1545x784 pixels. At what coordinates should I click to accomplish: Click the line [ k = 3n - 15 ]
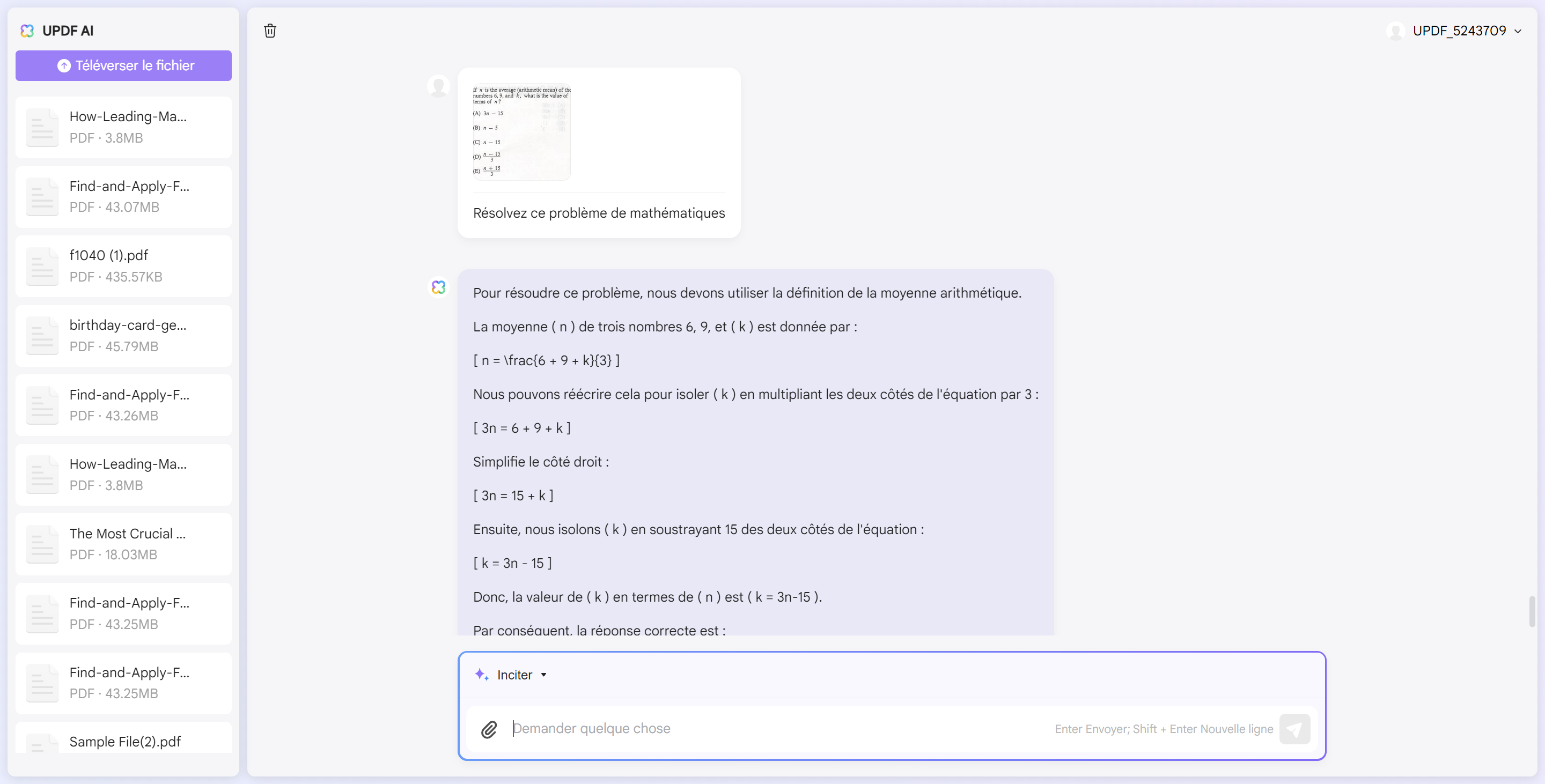tap(512, 563)
